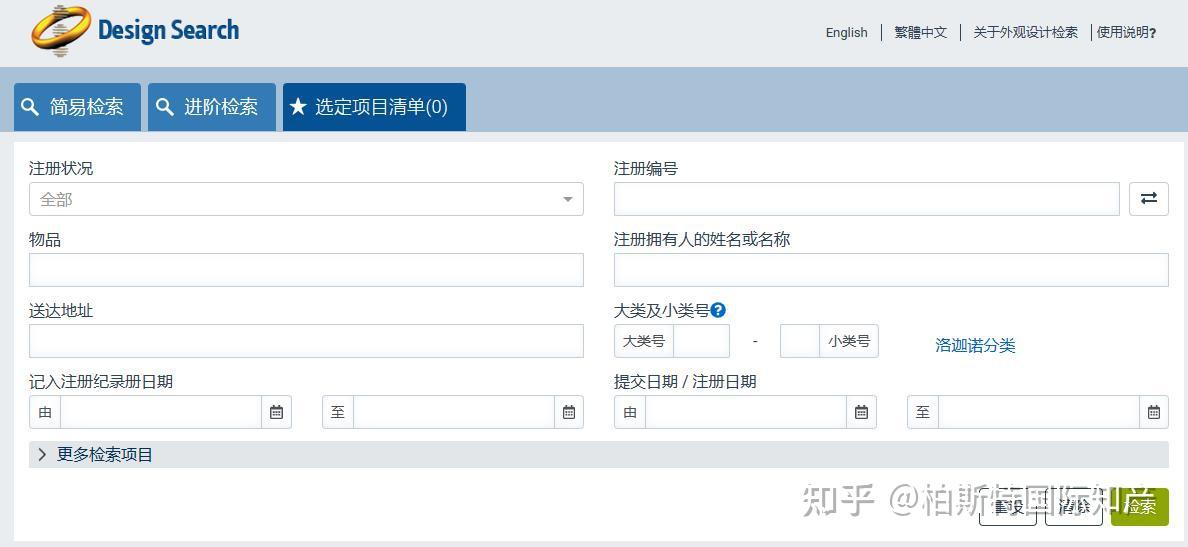Click the 重设 button

coord(1008,507)
